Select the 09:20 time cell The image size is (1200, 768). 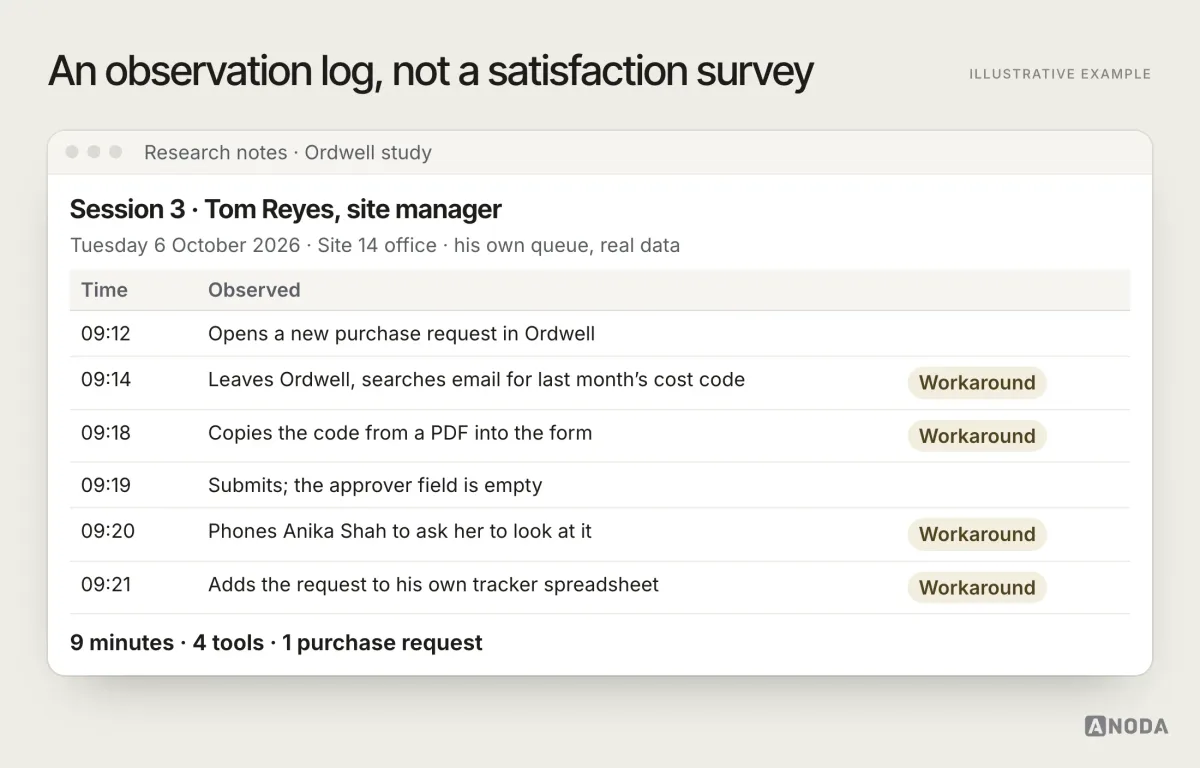point(108,531)
